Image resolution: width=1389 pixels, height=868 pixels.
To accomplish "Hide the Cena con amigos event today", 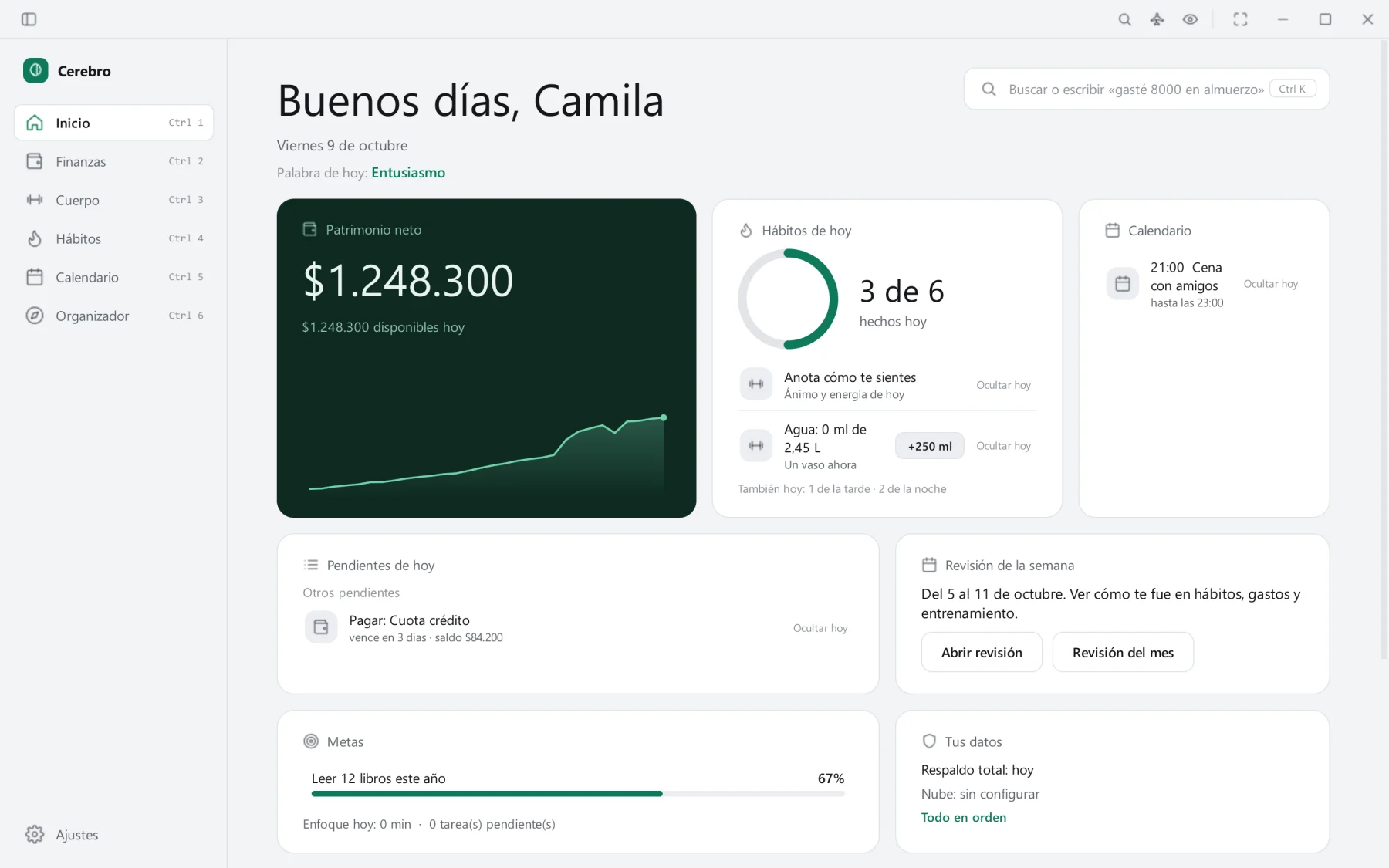I will tap(1271, 284).
